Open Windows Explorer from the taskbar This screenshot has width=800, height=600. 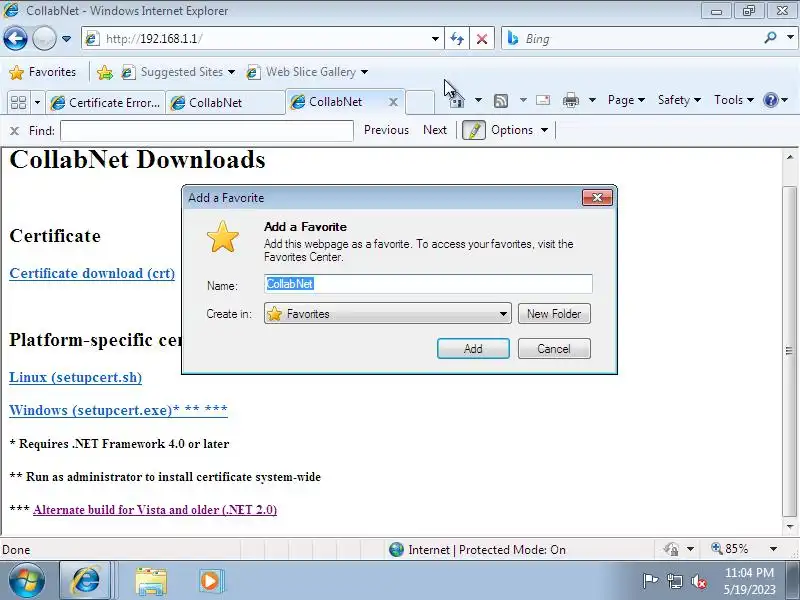(x=151, y=581)
